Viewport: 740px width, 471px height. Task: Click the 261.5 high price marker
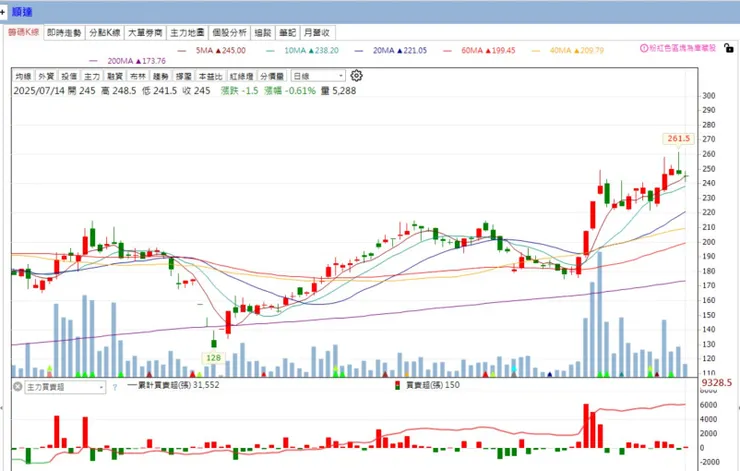(x=678, y=139)
